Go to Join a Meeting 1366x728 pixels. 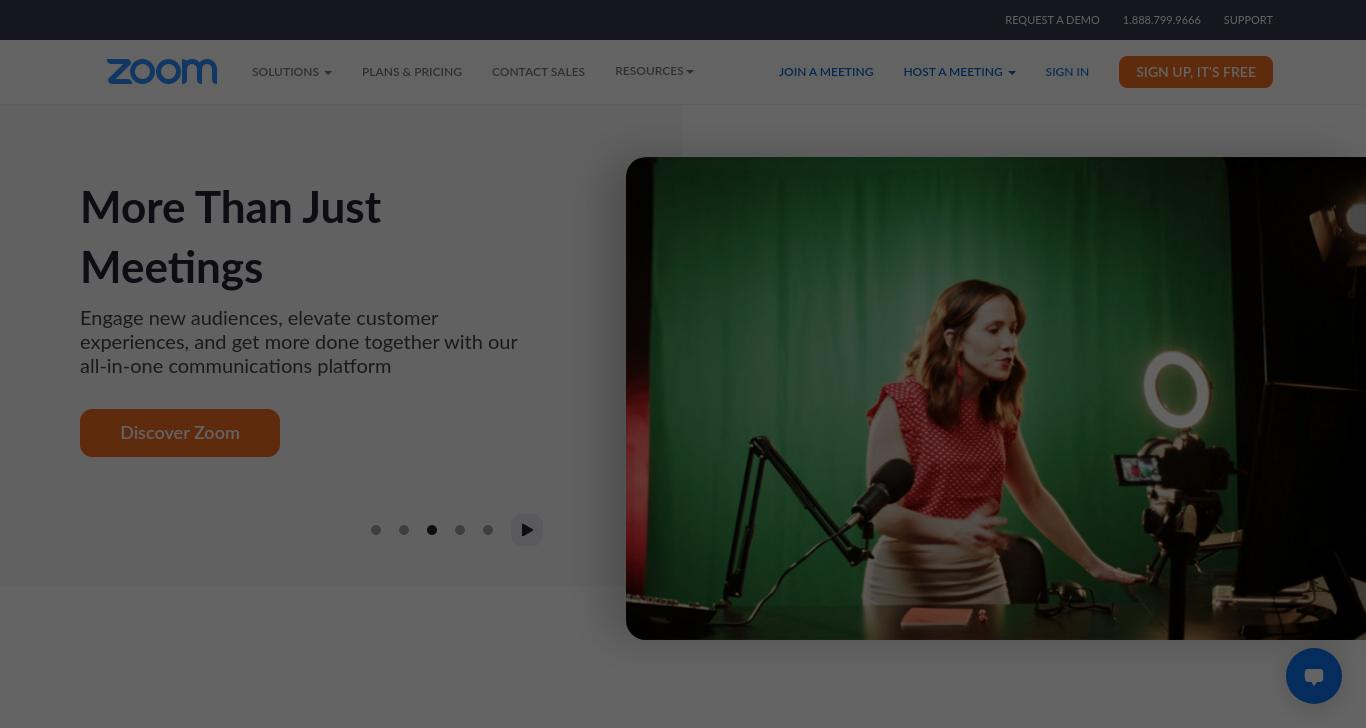[x=826, y=72]
